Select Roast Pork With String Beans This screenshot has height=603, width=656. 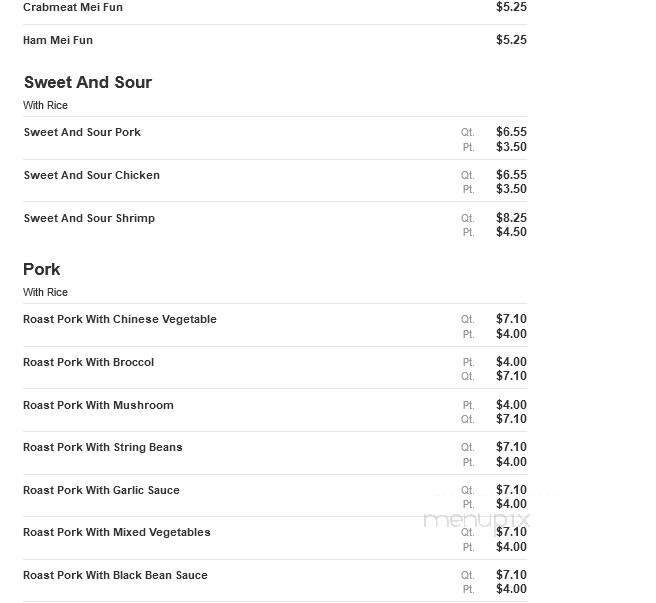click(102, 447)
